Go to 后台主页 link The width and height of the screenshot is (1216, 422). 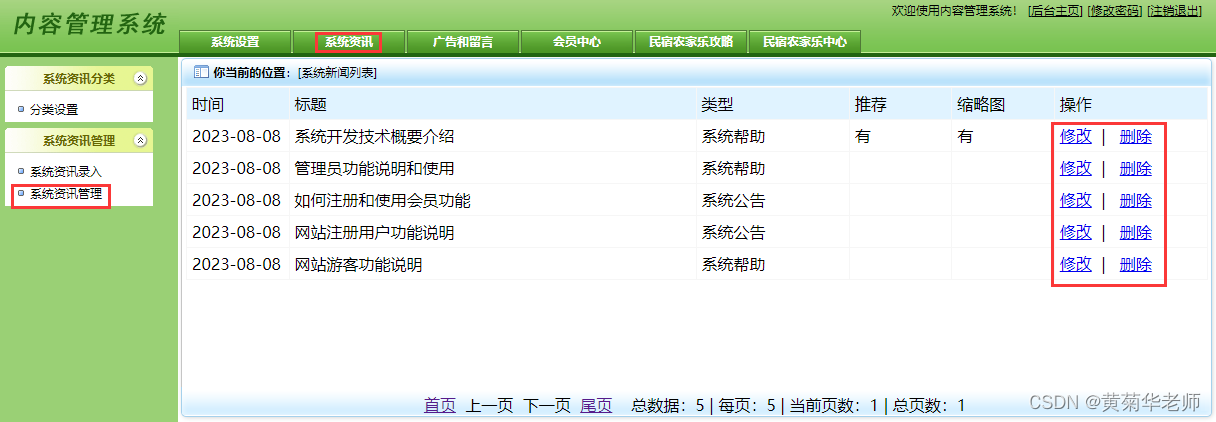1055,10
